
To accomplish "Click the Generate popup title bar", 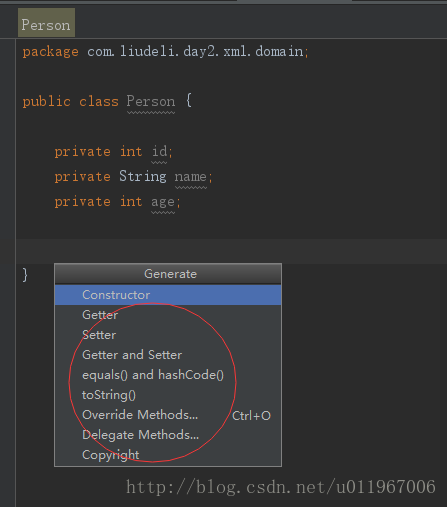I will [168, 274].
